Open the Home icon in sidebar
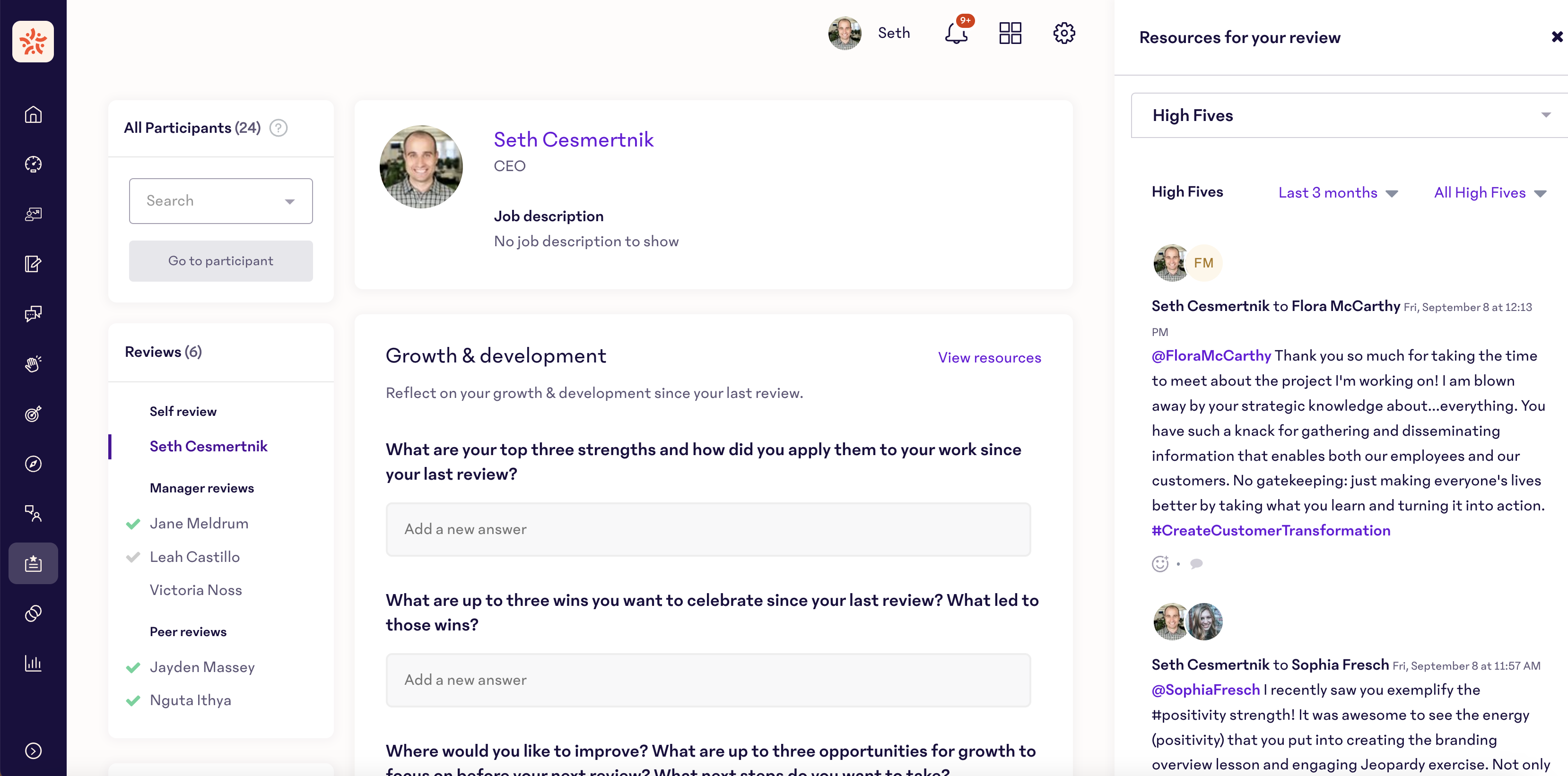 (33, 114)
